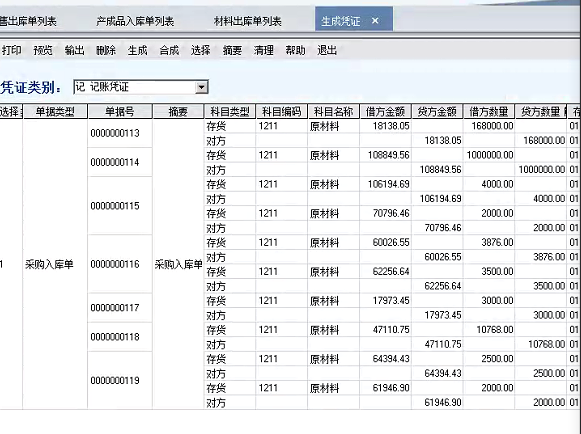
Task: Open the 选择 toolbar item
Action: tap(200, 50)
